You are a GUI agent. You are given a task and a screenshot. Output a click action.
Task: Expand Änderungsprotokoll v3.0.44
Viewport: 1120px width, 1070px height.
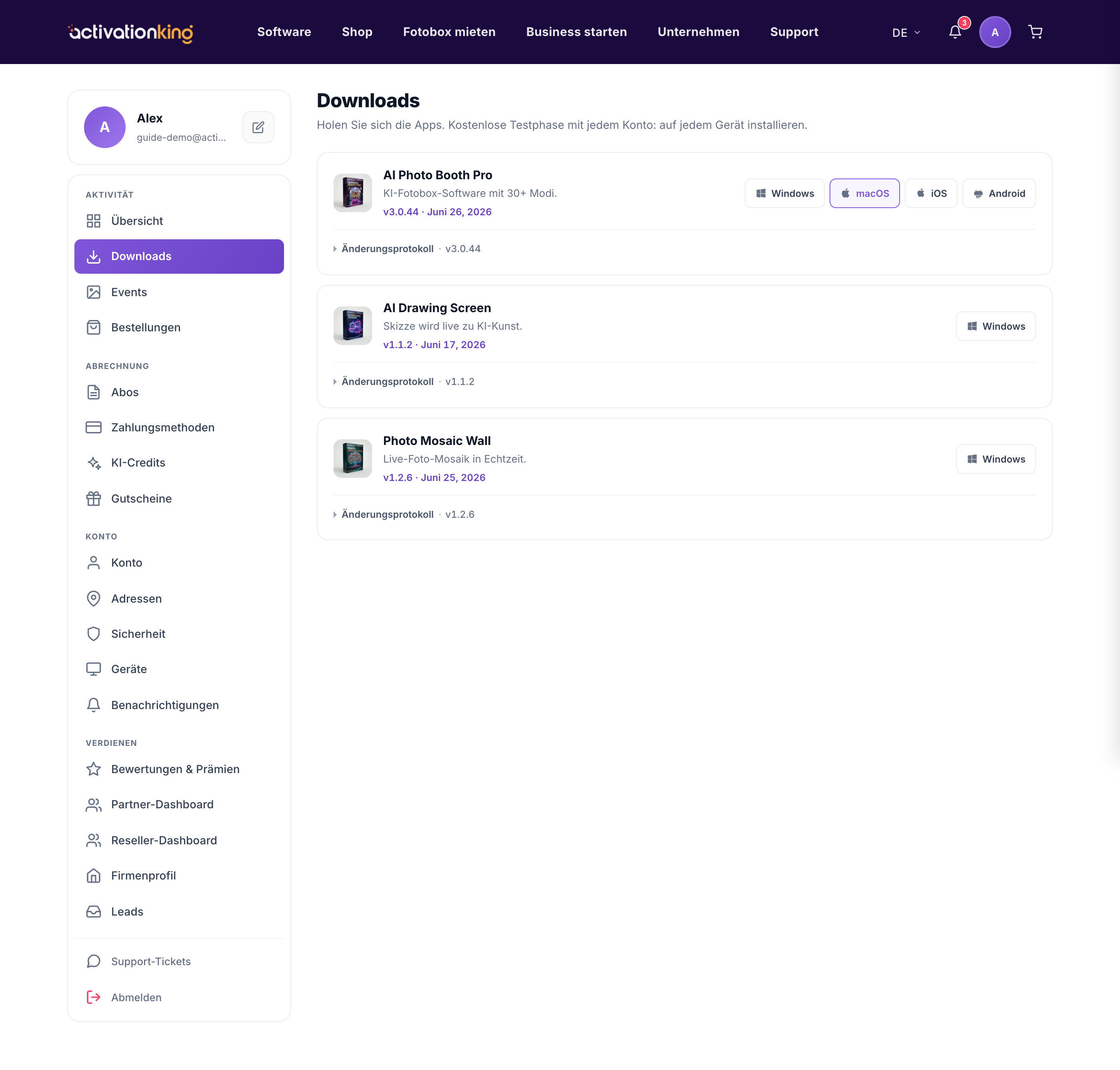[406, 248]
